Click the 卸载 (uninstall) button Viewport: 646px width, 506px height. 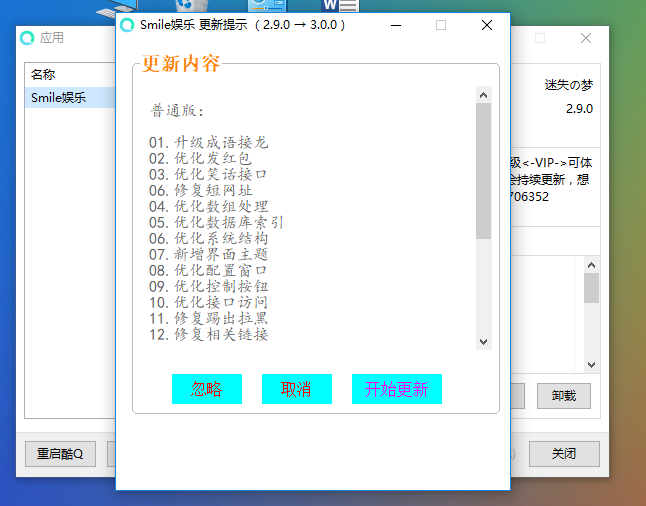click(563, 396)
